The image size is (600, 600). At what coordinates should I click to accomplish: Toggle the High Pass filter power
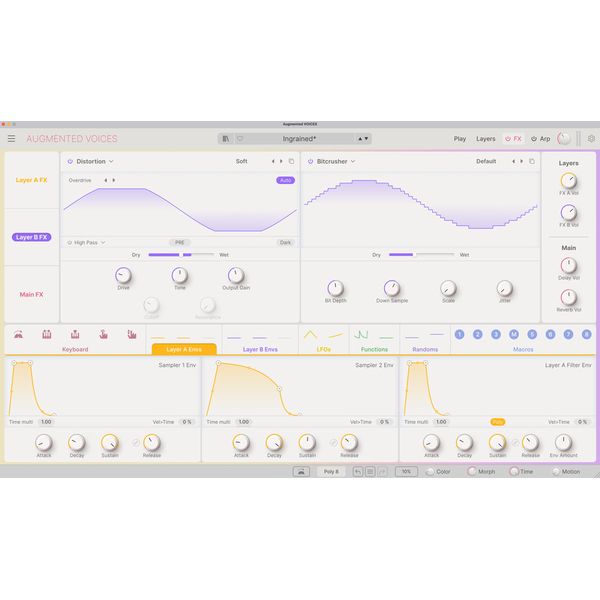coord(70,243)
